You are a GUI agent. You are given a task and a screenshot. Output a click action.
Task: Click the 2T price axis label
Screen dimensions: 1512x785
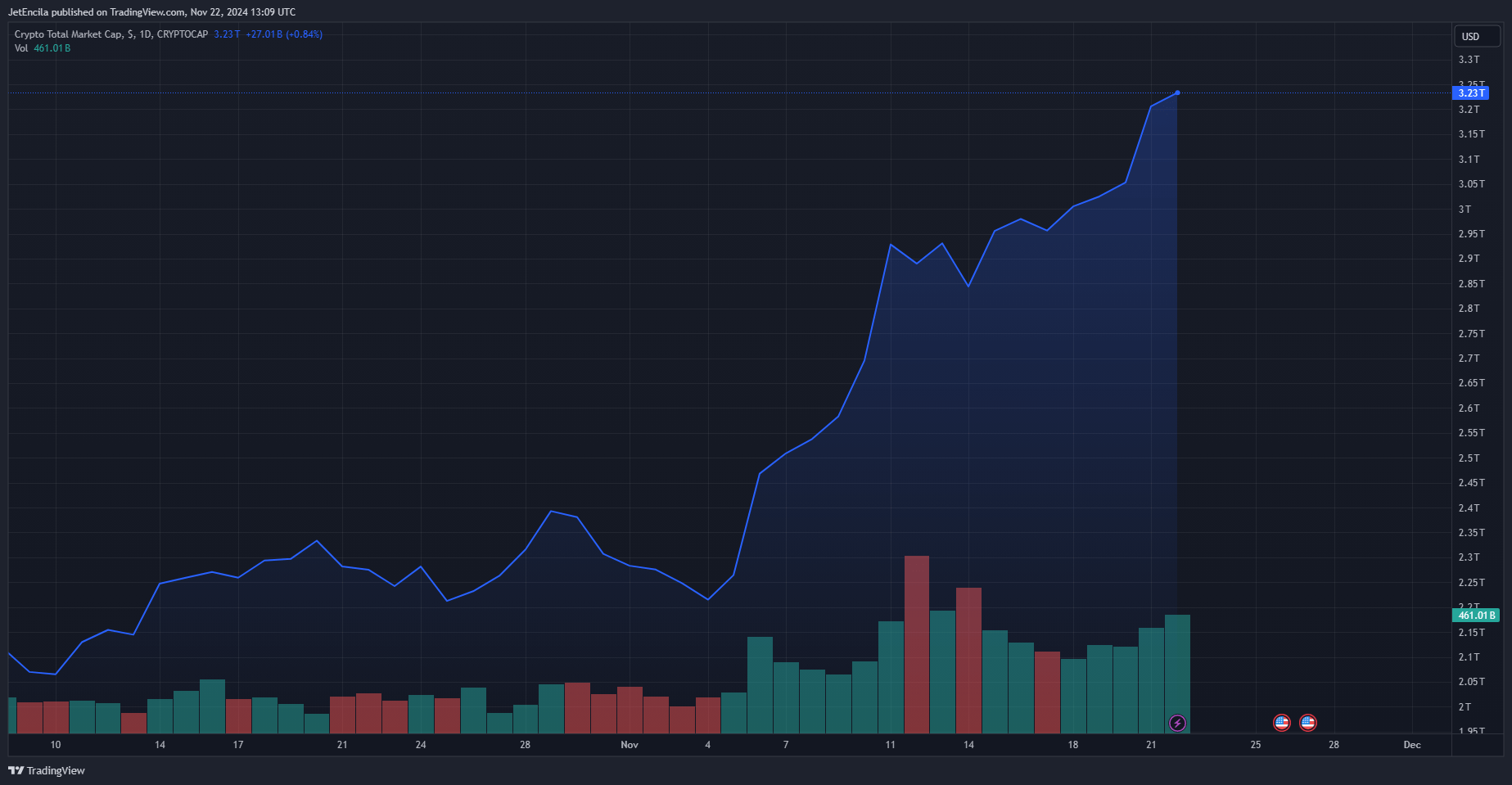pos(1465,707)
